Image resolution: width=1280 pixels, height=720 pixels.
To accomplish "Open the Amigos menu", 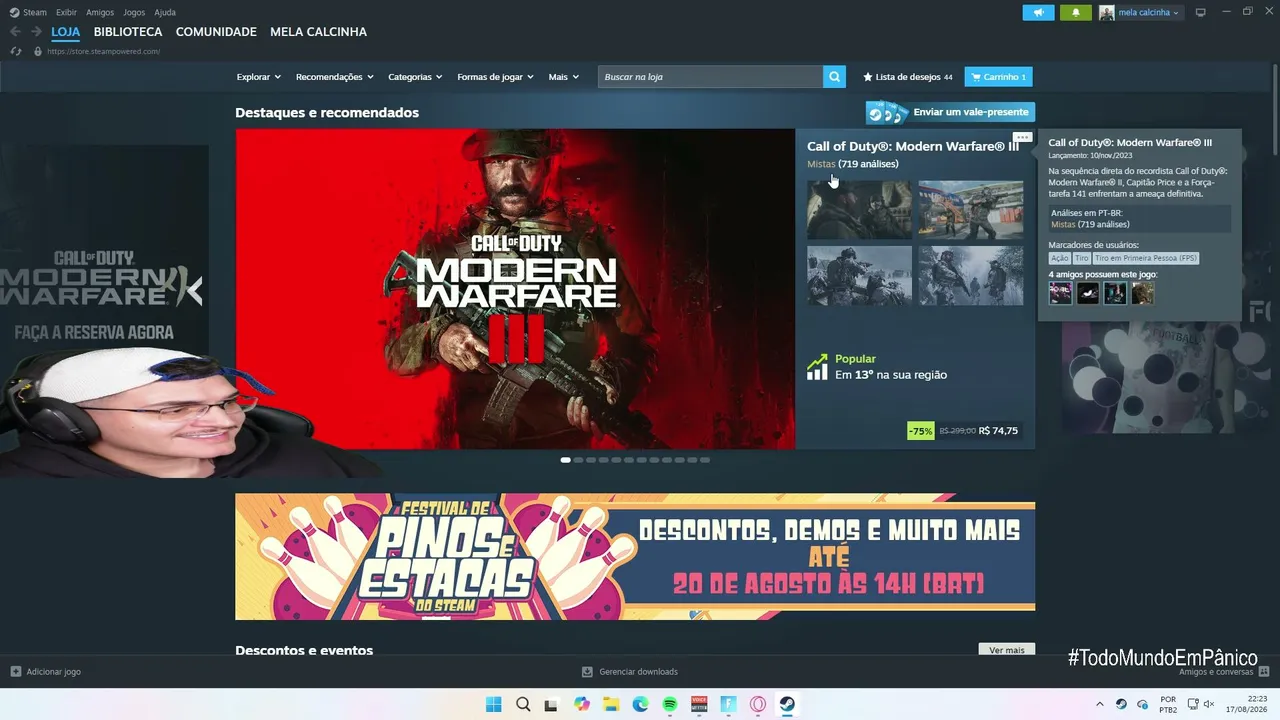I will pyautogui.click(x=100, y=12).
